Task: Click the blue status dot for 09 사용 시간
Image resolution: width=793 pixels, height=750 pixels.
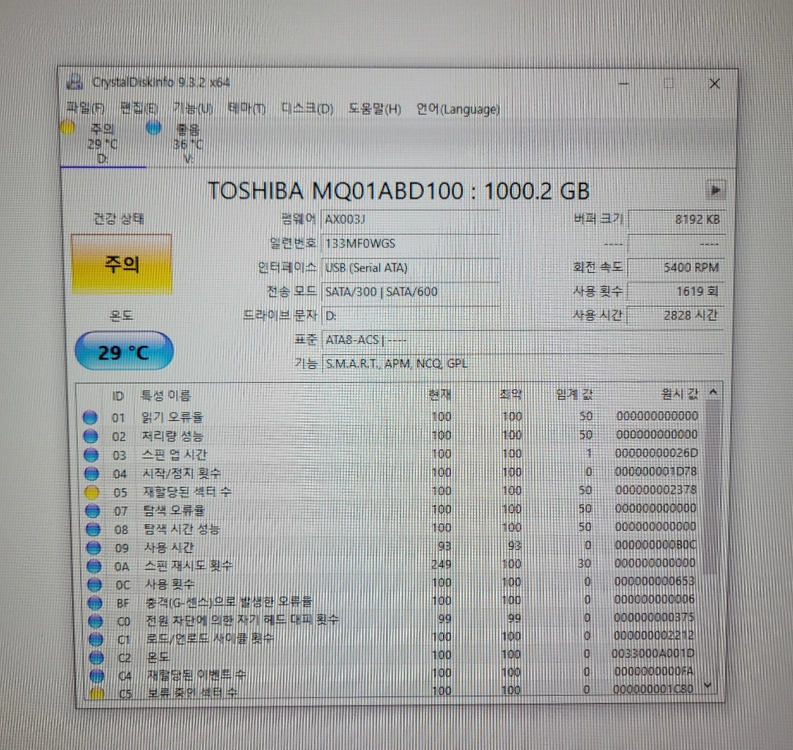Action: pyautogui.click(x=93, y=547)
